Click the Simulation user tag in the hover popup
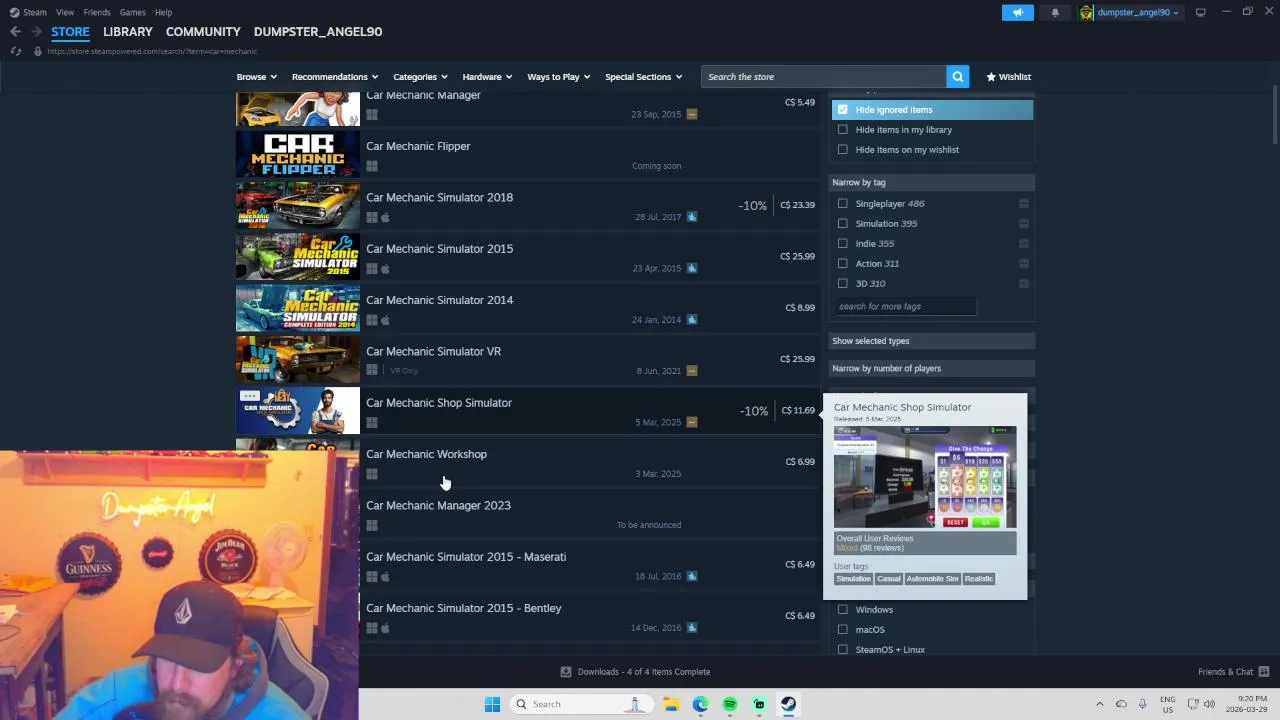Viewport: 1280px width, 720px height. point(853,579)
